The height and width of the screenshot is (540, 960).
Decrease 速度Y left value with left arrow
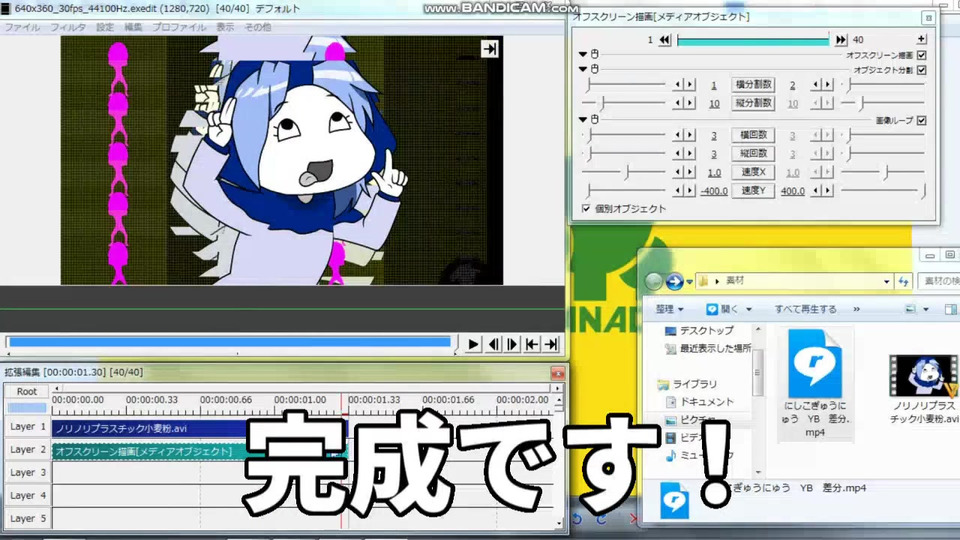click(x=678, y=190)
